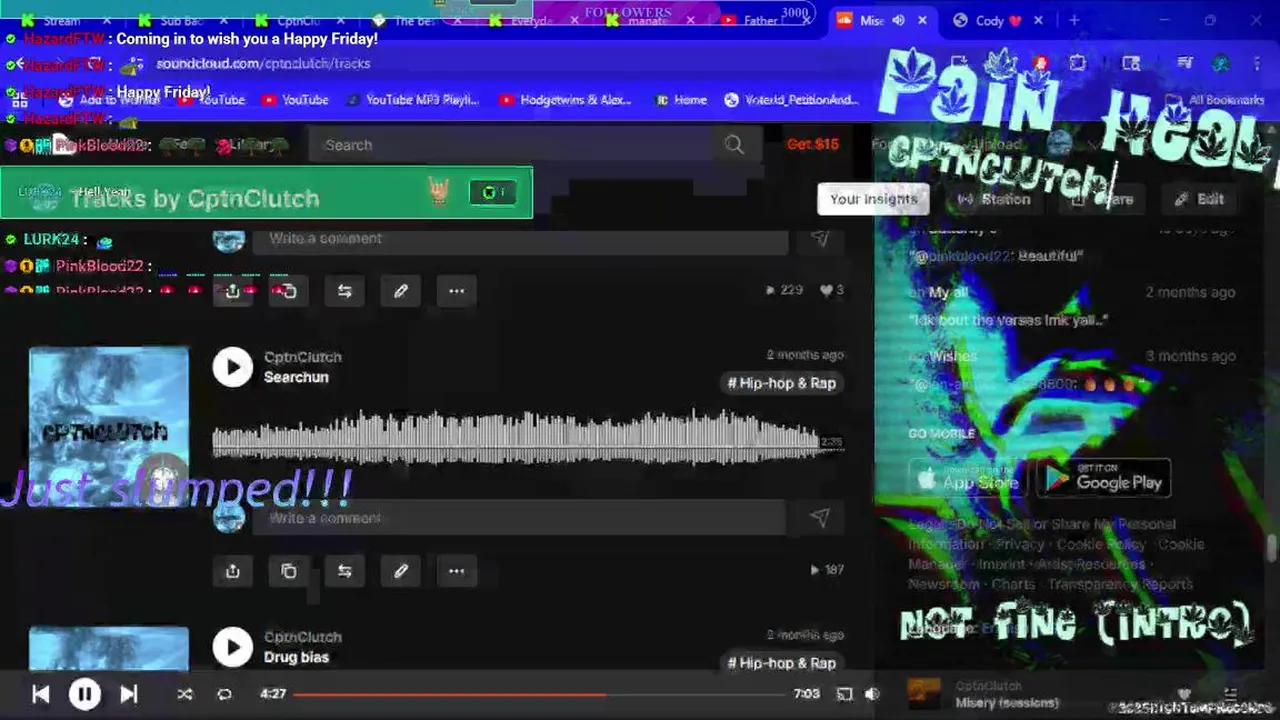Open the Searchun track title link
This screenshot has width=1280, height=720.
coord(296,377)
